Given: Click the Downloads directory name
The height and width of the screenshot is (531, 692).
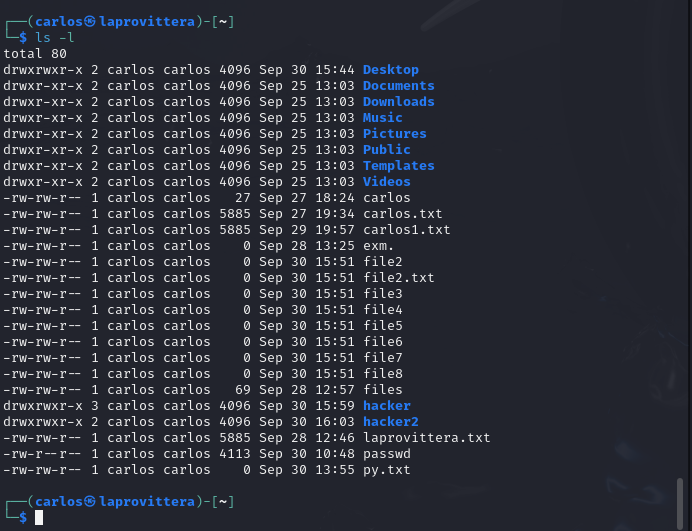Looking at the screenshot, I should click(x=399, y=102).
